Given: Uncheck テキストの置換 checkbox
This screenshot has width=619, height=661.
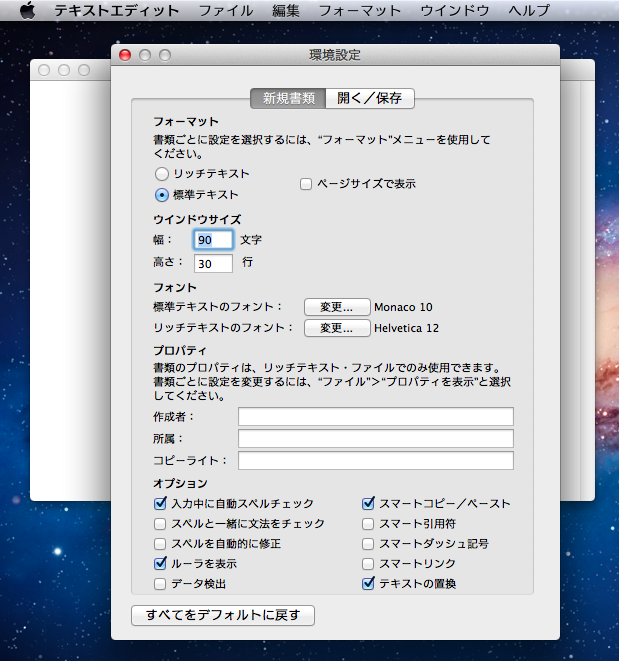Looking at the screenshot, I should [368, 583].
